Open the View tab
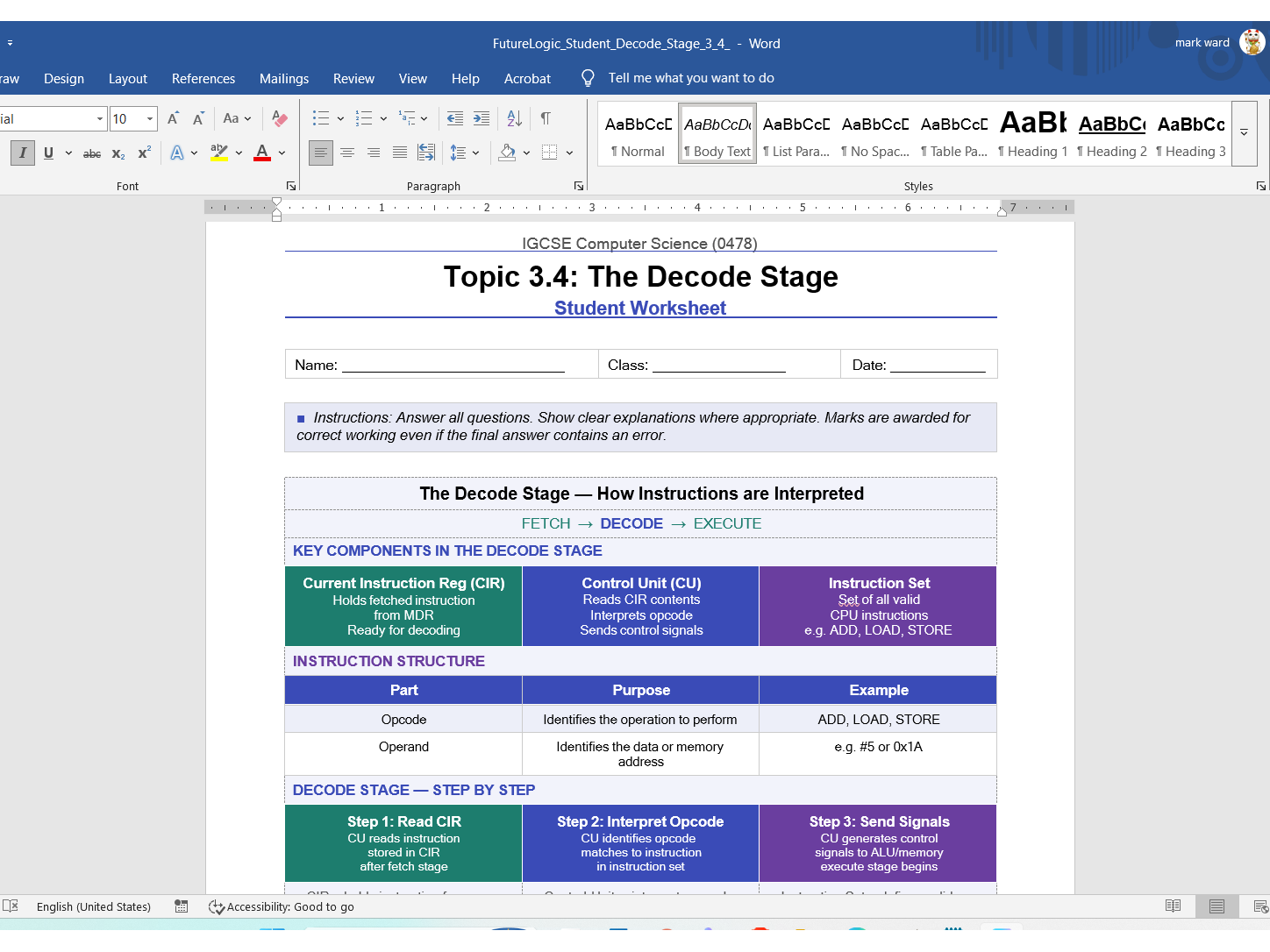The height and width of the screenshot is (952, 1270). (x=413, y=78)
